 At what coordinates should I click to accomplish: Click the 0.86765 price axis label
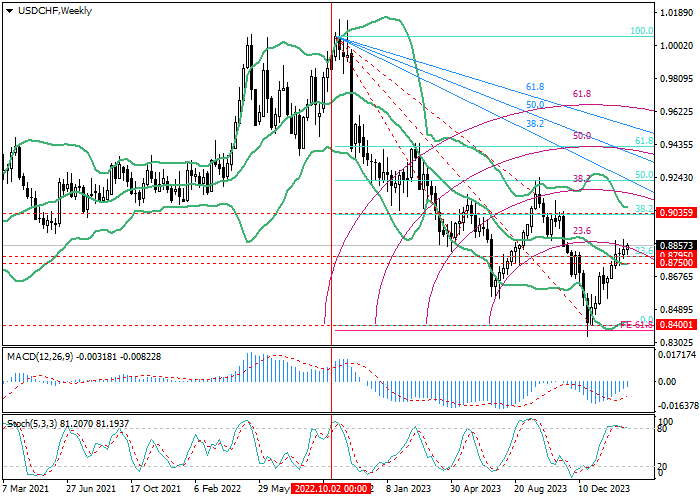pos(676,277)
